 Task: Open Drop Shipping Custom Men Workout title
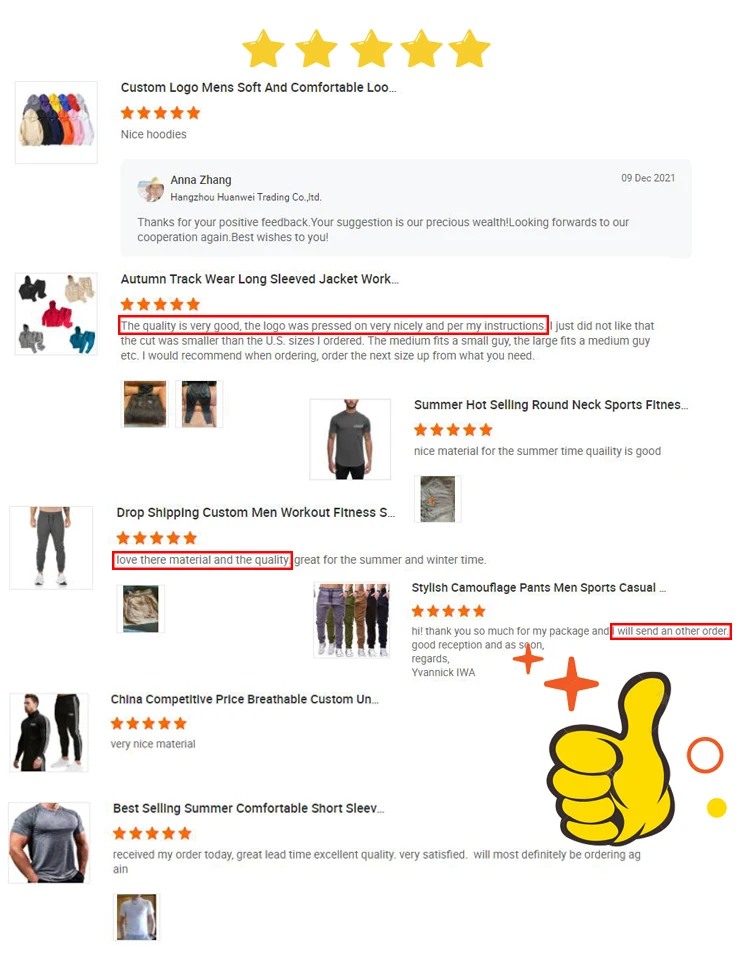click(256, 512)
